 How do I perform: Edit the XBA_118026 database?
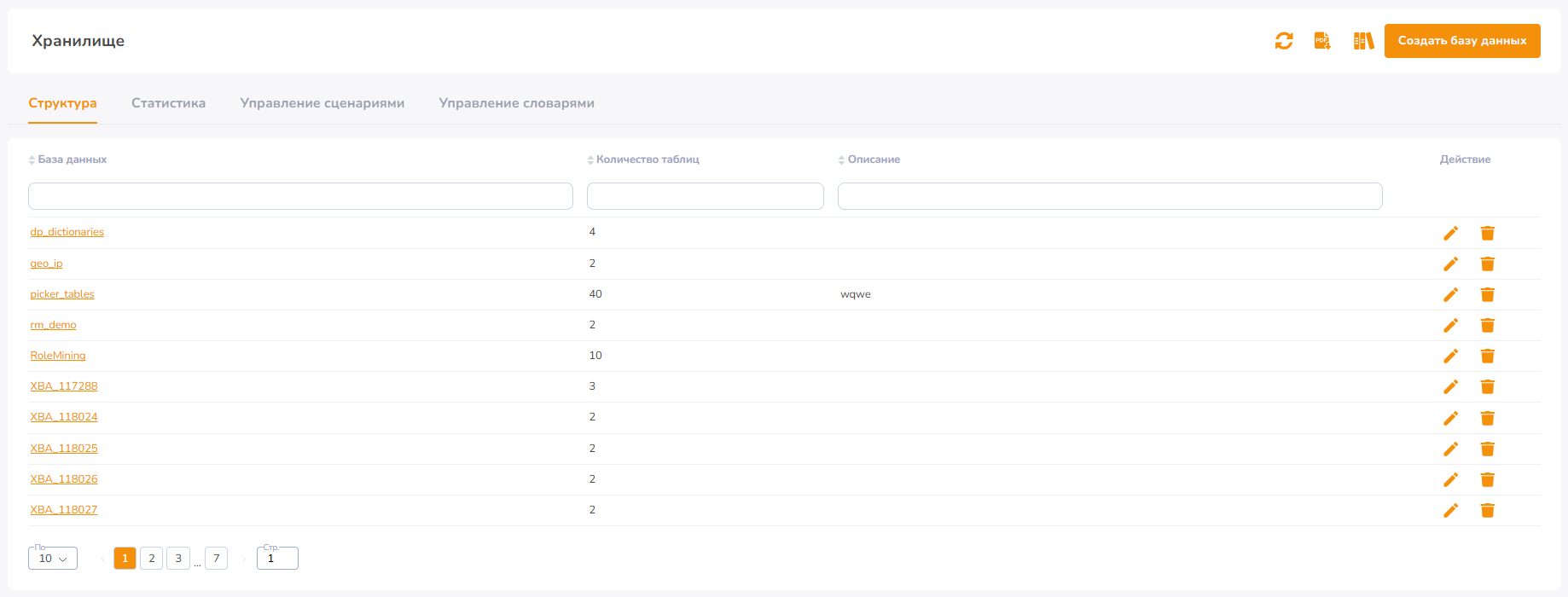tap(1450, 479)
